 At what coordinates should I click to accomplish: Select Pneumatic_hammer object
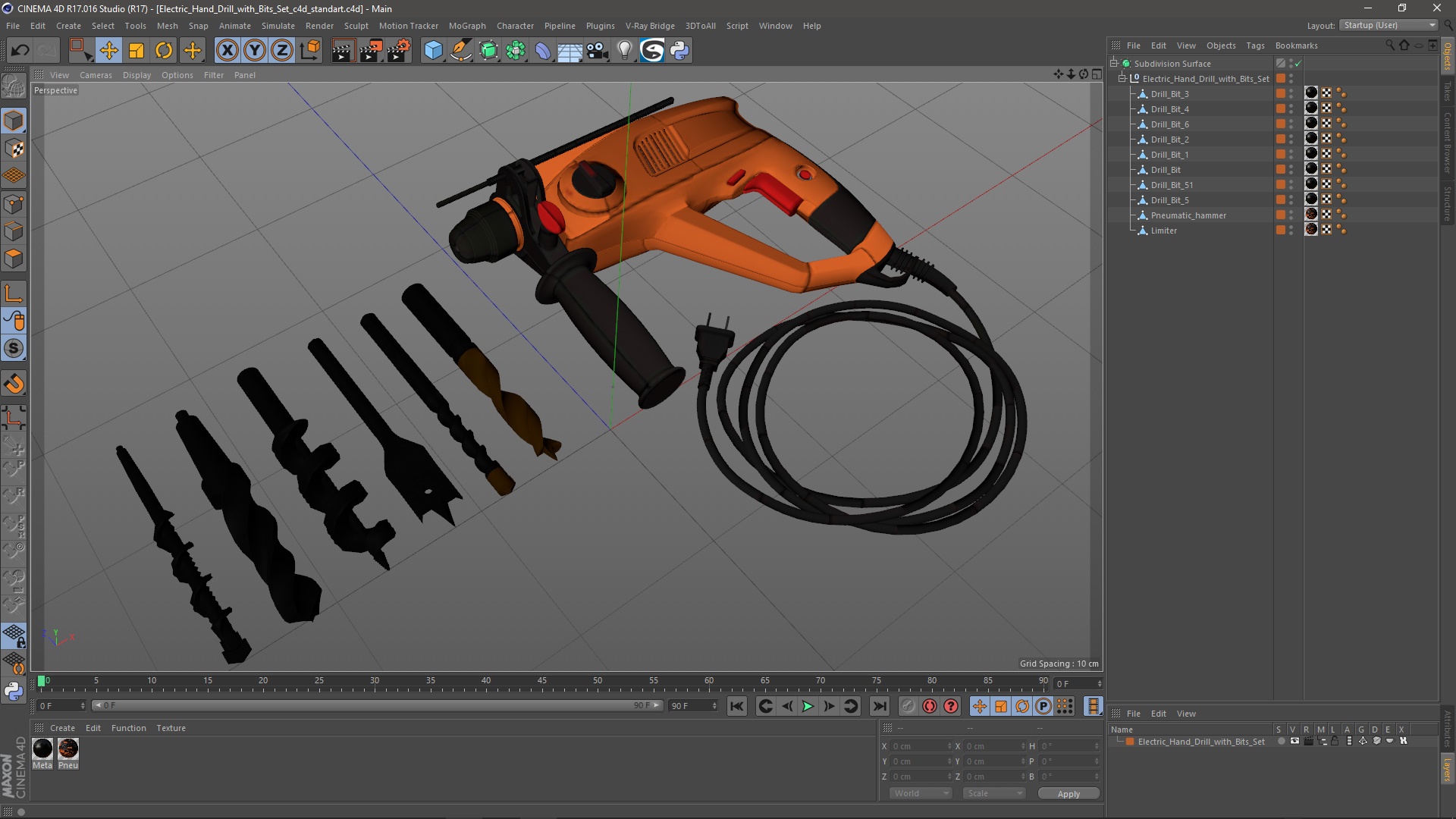click(1188, 215)
